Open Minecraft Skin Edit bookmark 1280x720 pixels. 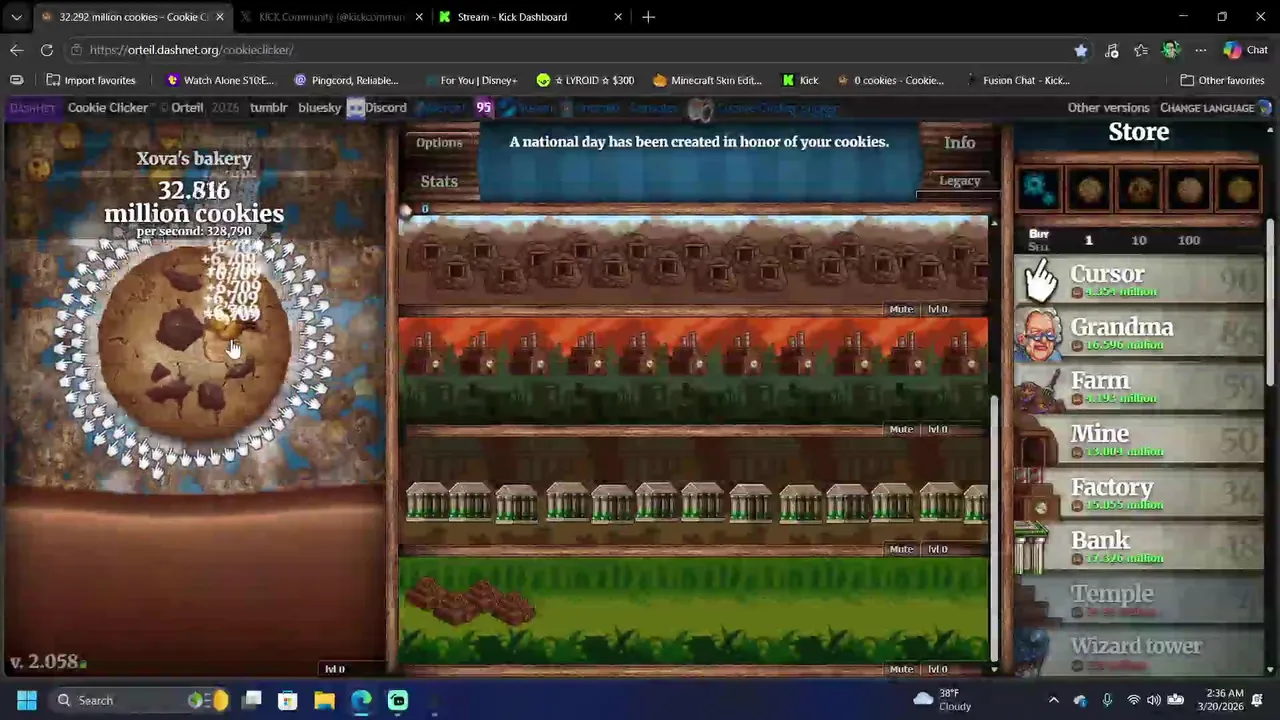pyautogui.click(x=706, y=80)
